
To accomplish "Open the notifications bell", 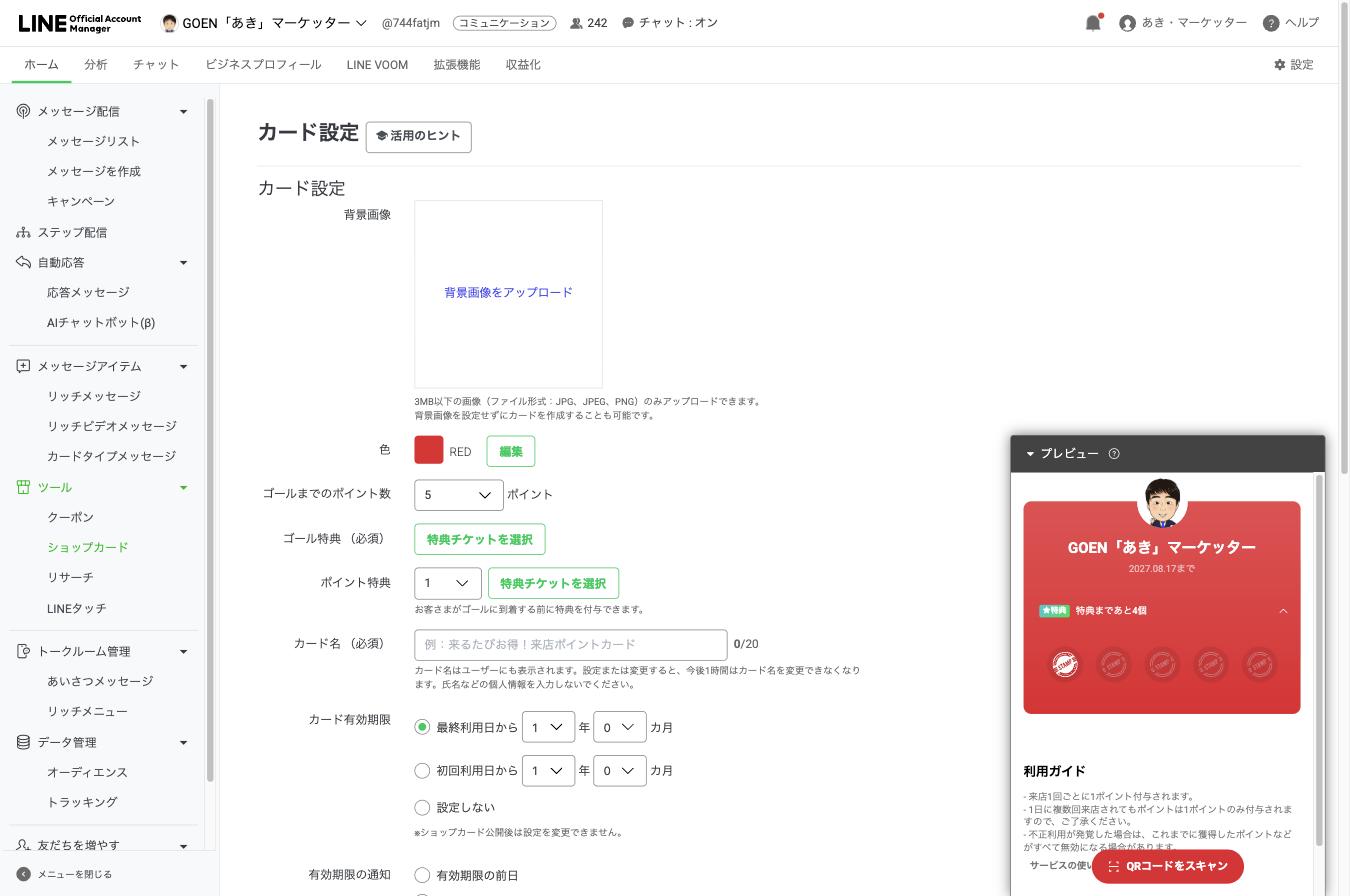I will [1093, 23].
